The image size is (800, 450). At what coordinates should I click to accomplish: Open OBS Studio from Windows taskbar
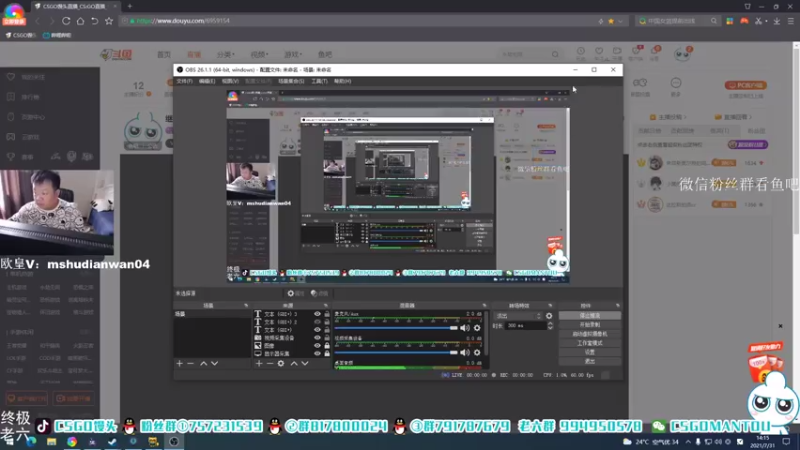coord(174,442)
